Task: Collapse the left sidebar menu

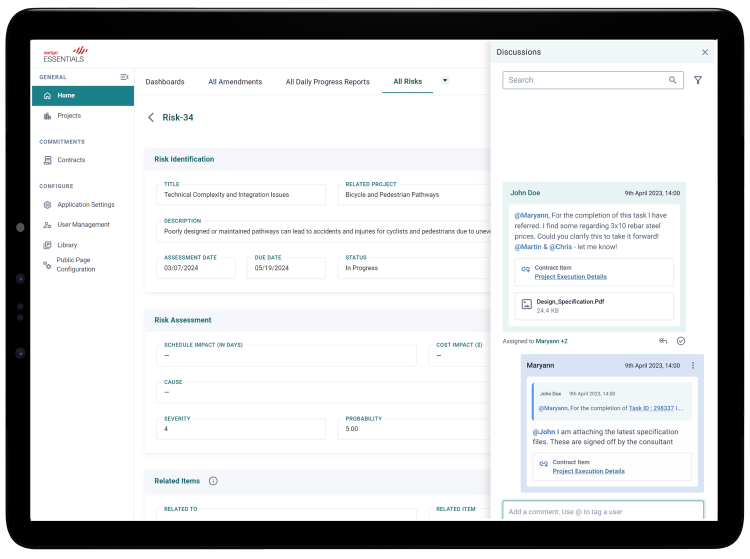Action: click(x=124, y=77)
